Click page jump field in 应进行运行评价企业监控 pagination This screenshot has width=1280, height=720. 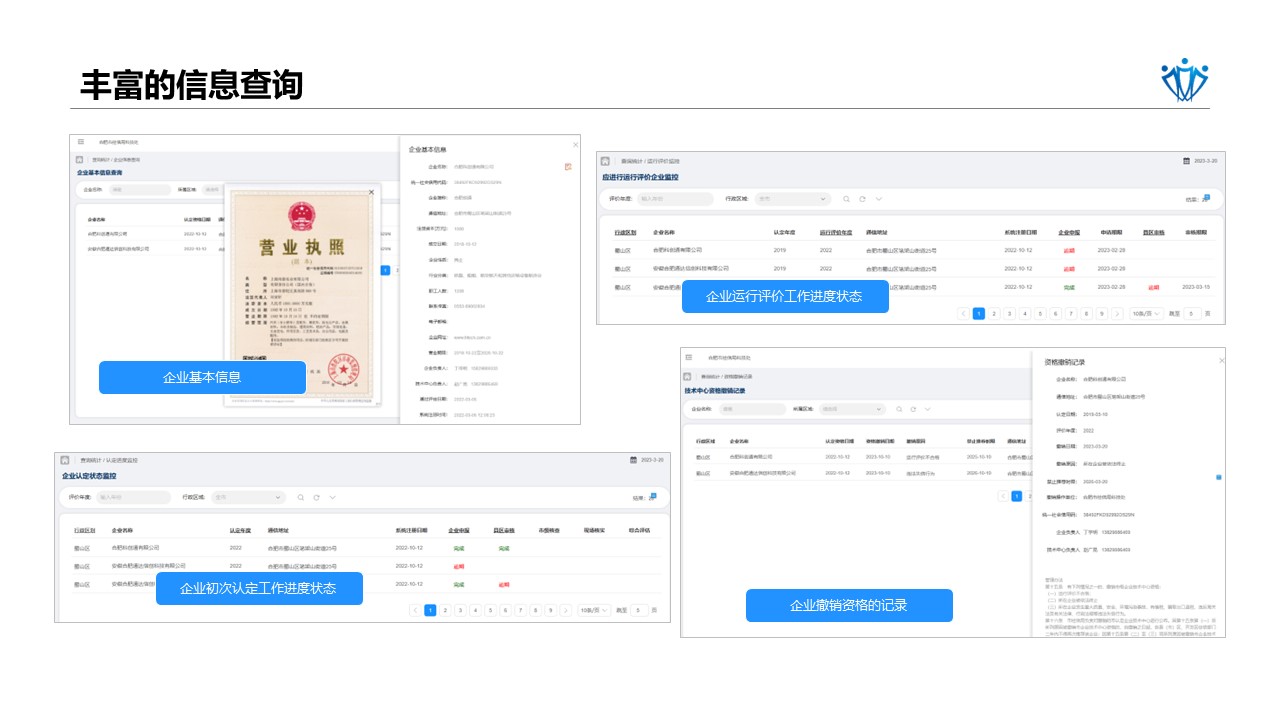[x=1192, y=313]
